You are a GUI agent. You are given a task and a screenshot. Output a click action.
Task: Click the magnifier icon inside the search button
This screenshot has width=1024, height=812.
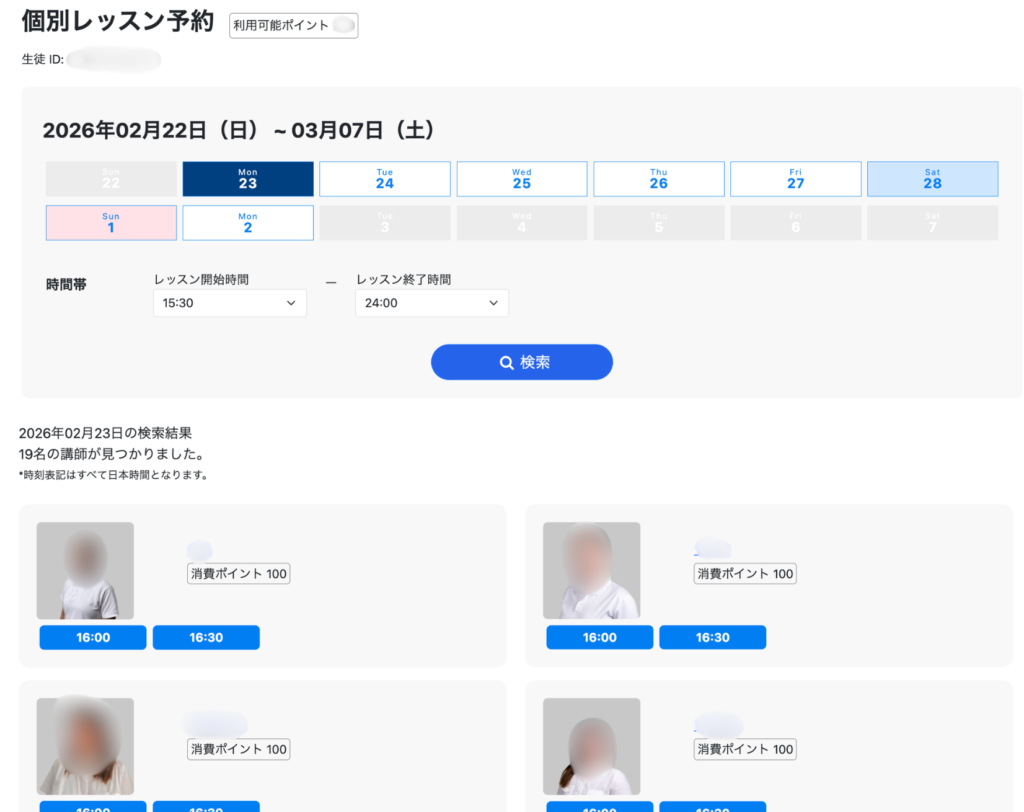(507, 362)
